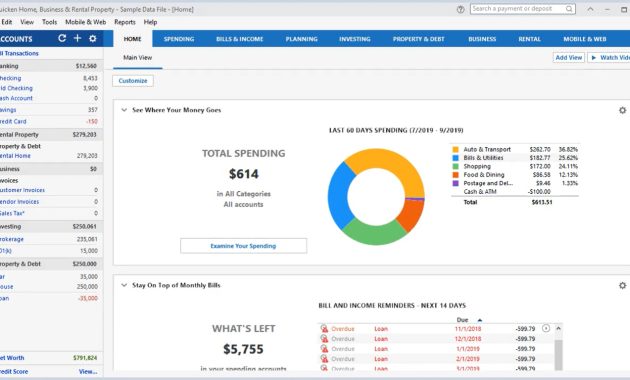Open the Customer Invoices account
Viewport: 630px width, 380px height.
click(x=22, y=190)
